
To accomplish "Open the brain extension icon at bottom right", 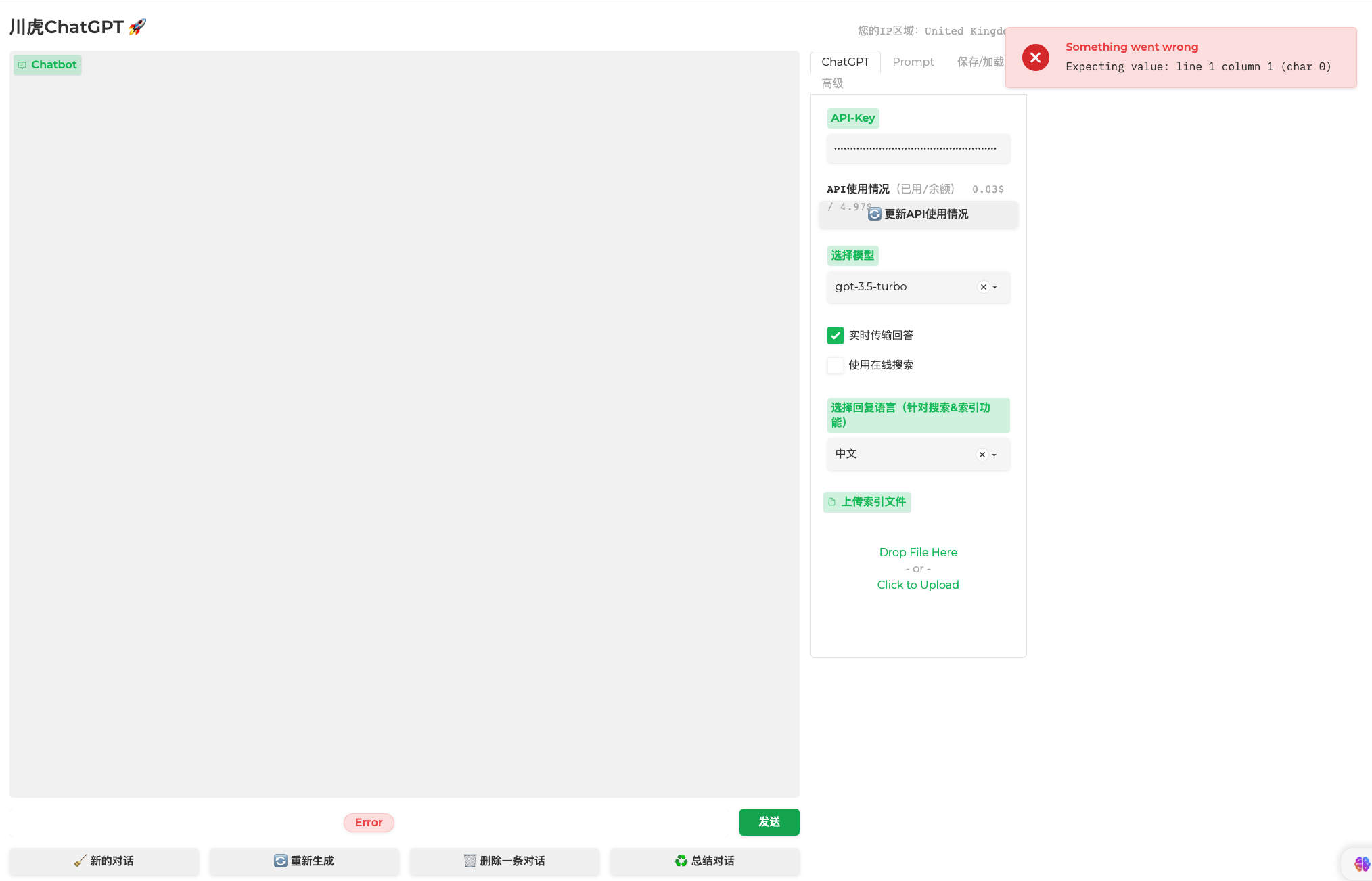I will coord(1361,863).
